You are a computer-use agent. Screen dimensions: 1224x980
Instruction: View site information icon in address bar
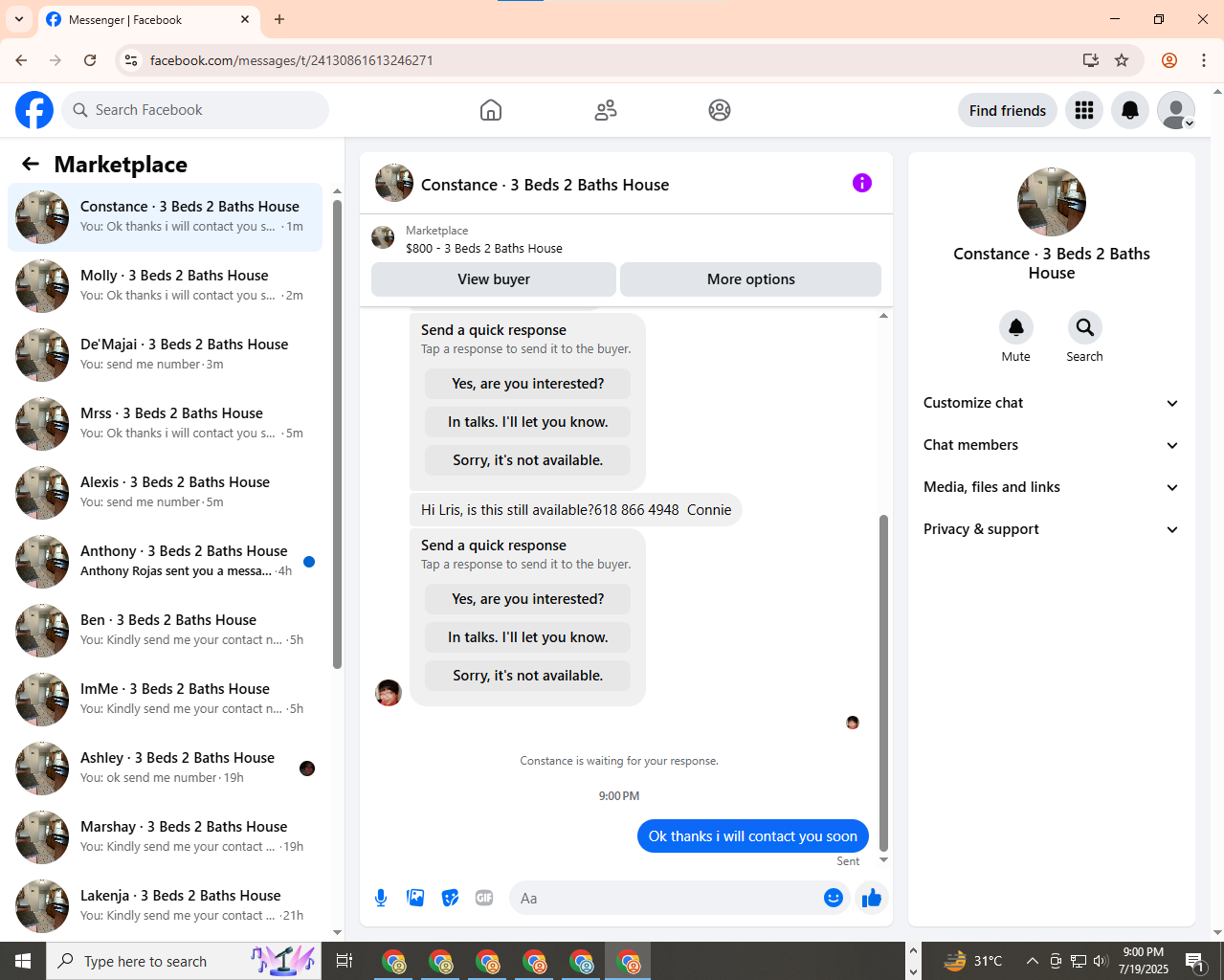(x=131, y=60)
